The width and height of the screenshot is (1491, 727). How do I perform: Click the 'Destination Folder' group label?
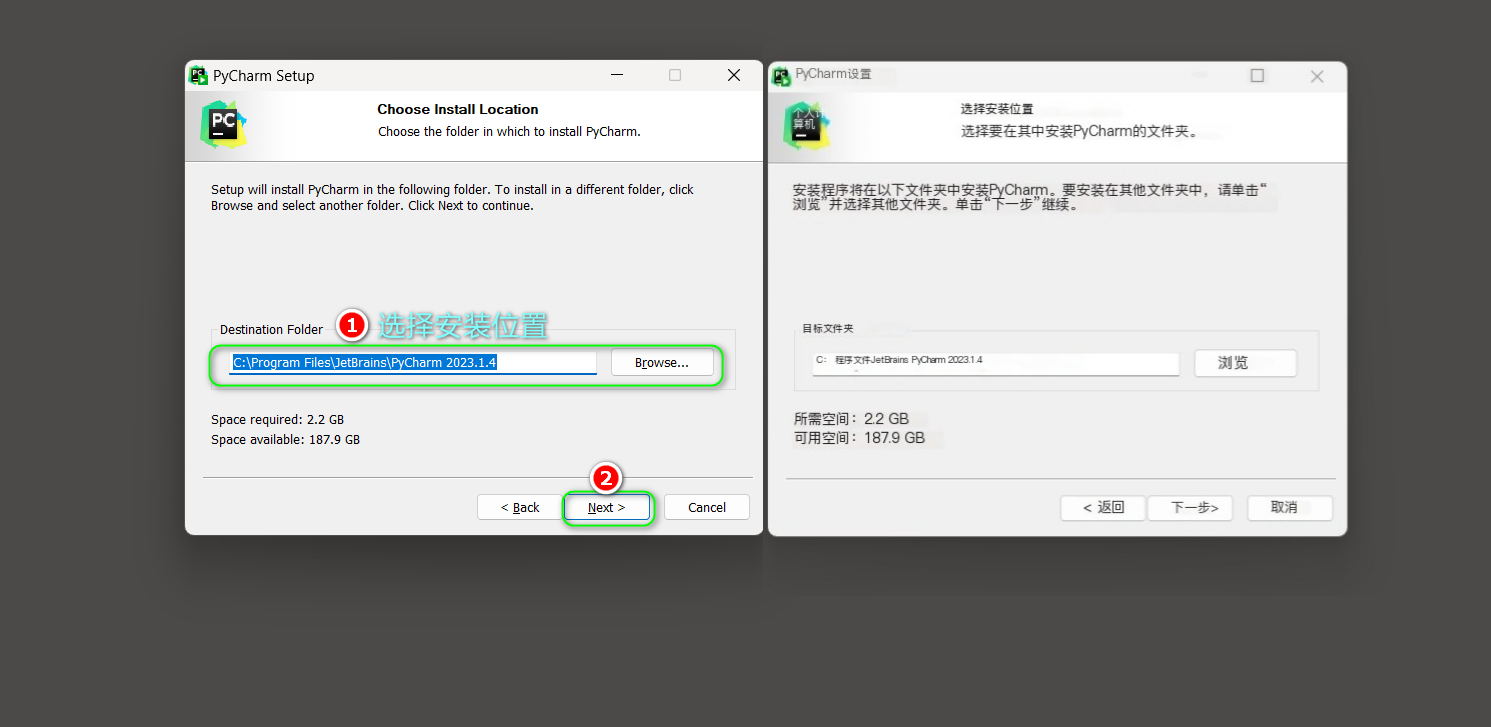[272, 329]
